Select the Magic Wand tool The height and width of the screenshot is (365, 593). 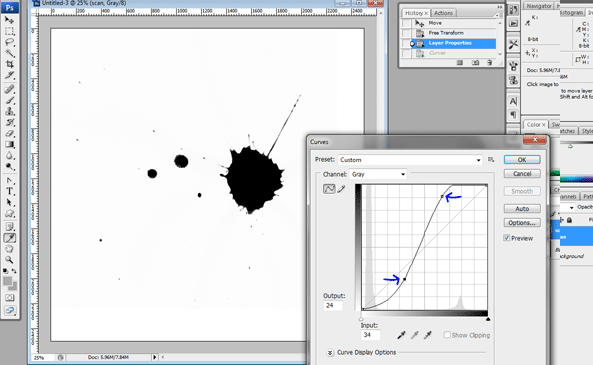coord(9,53)
